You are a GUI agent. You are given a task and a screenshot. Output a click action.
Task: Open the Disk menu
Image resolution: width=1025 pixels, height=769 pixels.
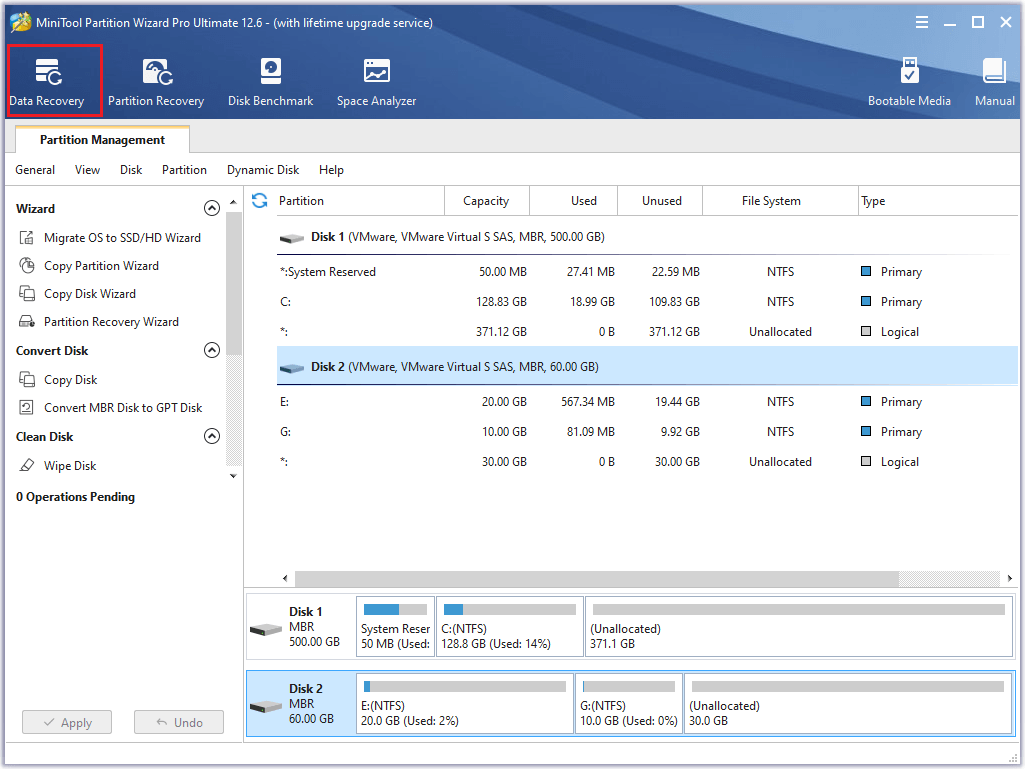pos(131,170)
